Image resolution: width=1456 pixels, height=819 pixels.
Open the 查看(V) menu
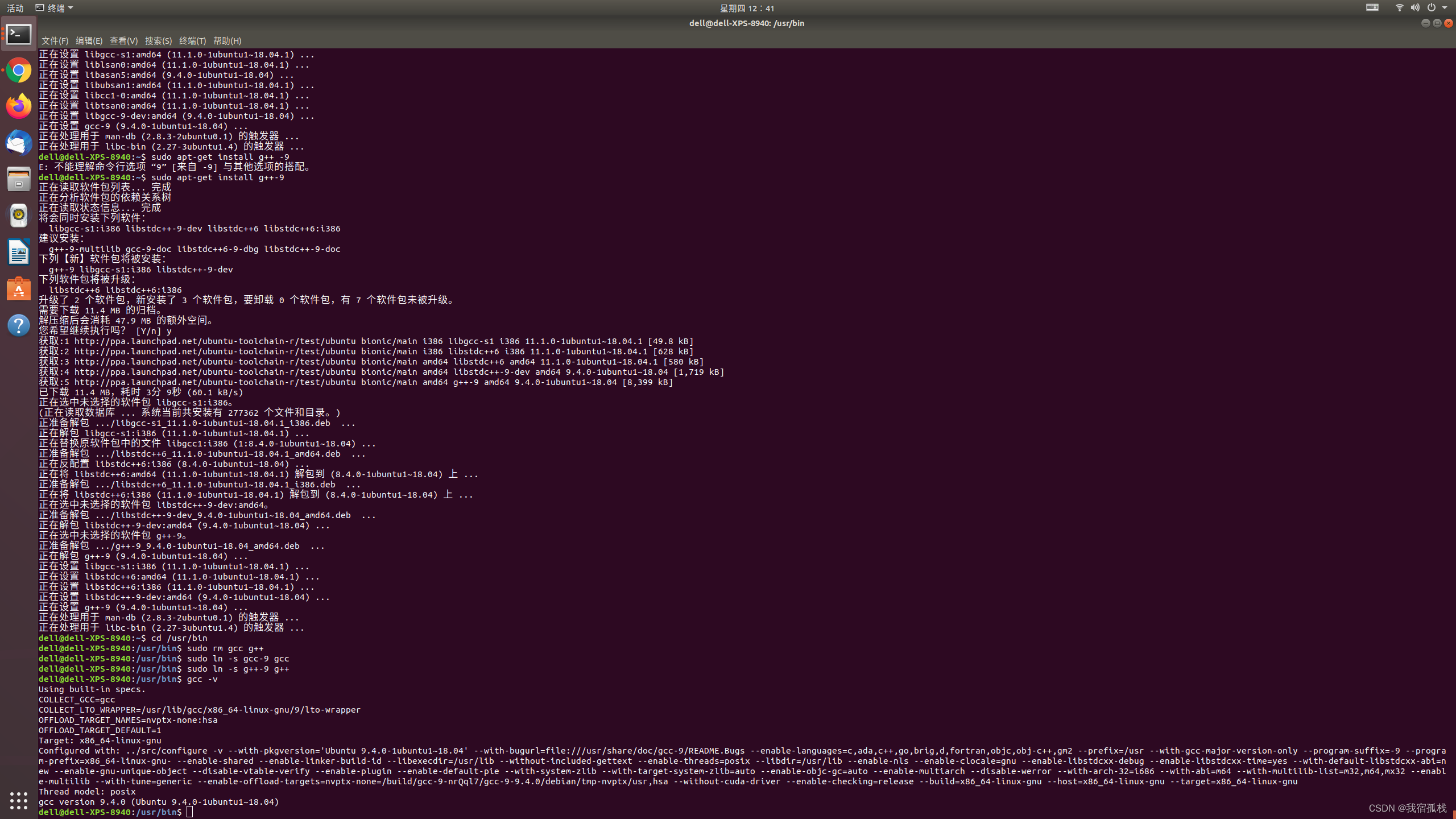coord(123,41)
